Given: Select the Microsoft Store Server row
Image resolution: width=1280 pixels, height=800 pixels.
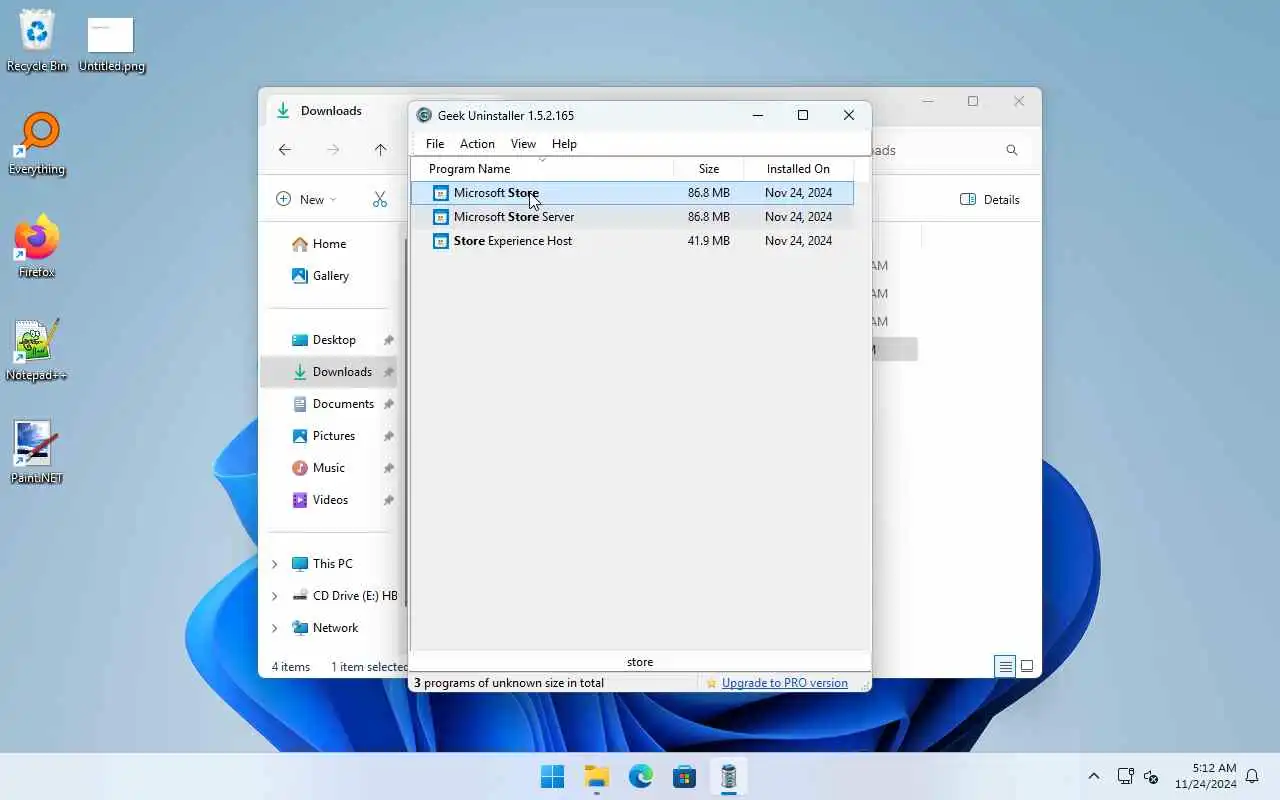Looking at the screenshot, I should [633, 217].
